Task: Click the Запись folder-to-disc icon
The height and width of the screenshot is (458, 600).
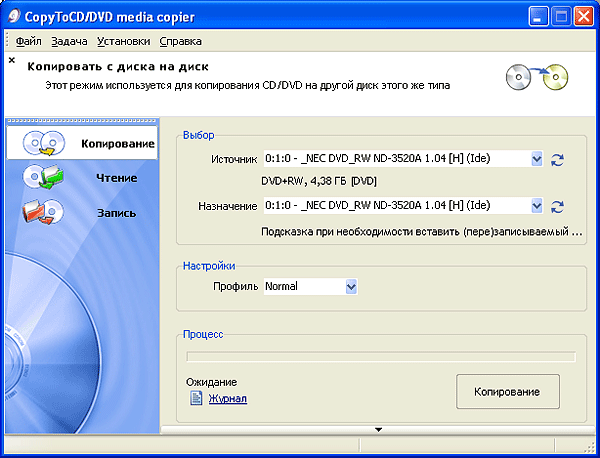Action: pos(43,212)
